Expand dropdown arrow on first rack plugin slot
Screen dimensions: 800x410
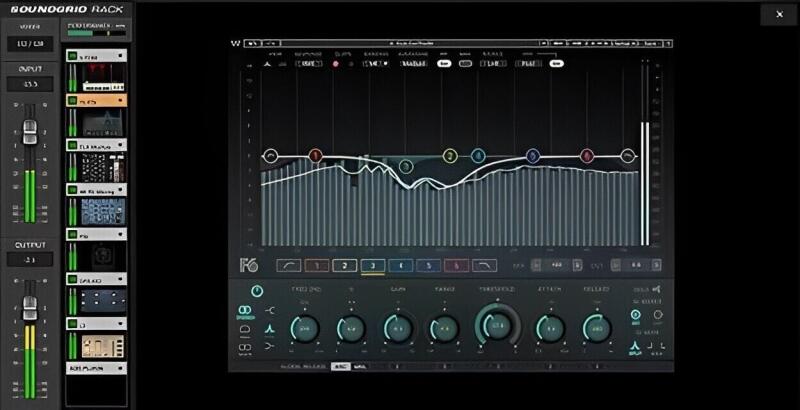click(x=119, y=57)
